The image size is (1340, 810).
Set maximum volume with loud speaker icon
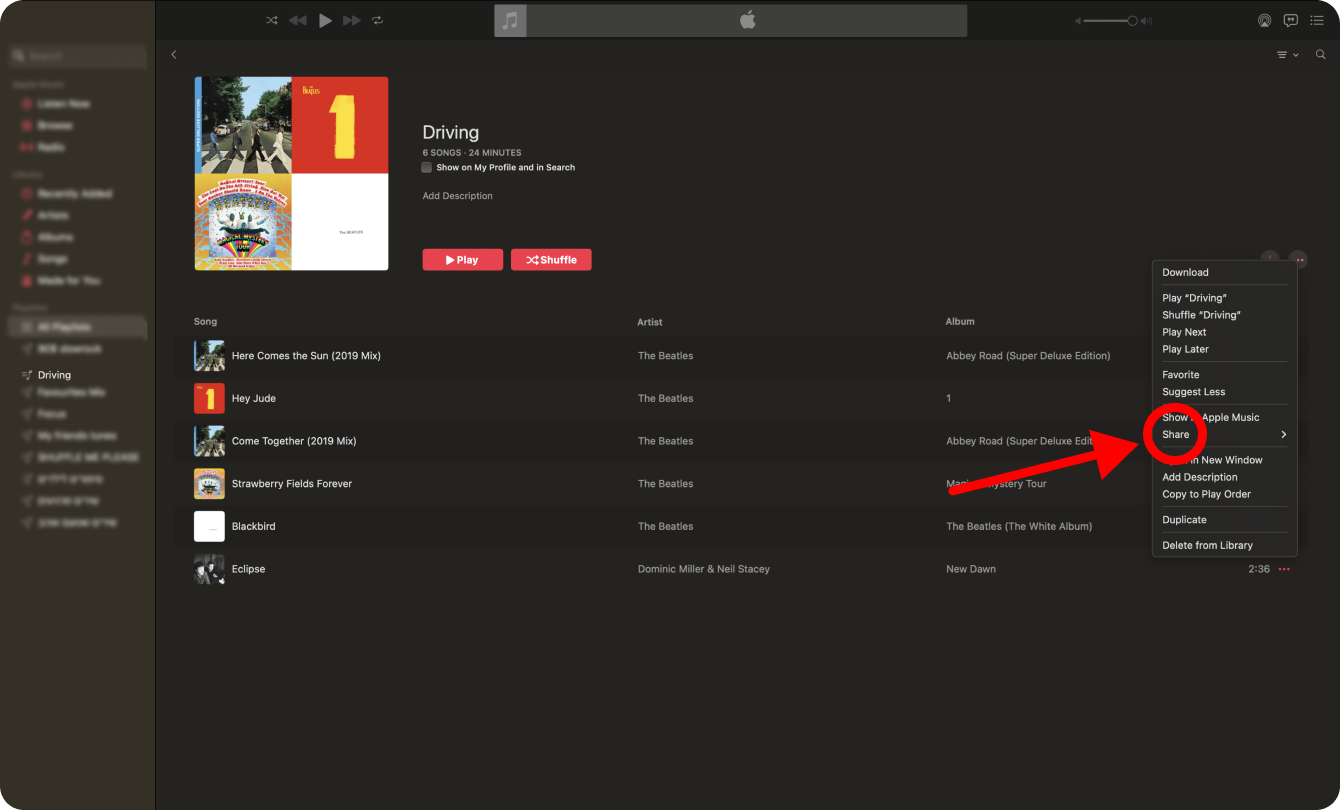[1147, 21]
